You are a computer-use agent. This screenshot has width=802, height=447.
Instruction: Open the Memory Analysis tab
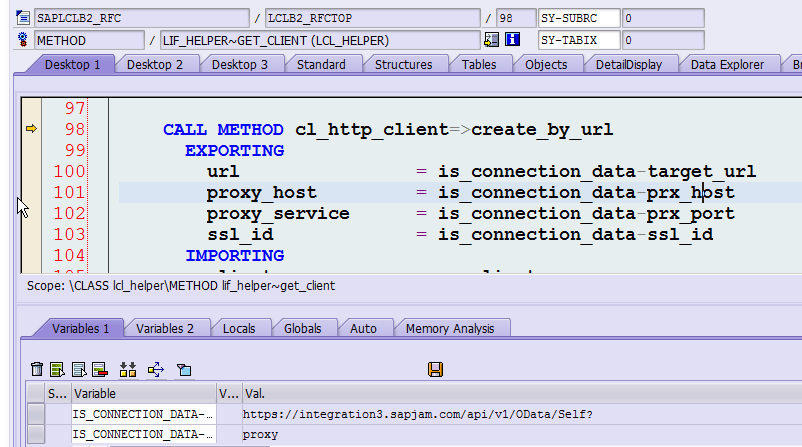(x=450, y=329)
